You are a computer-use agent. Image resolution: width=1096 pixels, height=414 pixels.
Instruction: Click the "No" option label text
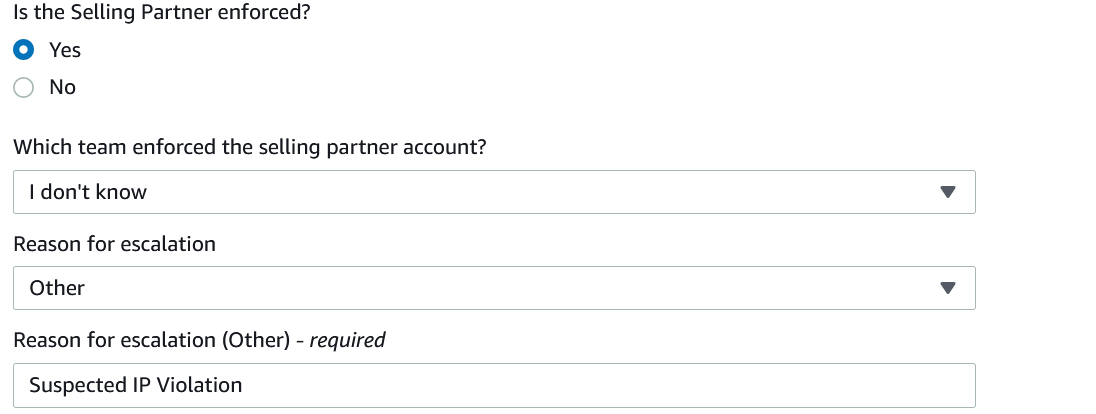click(x=62, y=87)
